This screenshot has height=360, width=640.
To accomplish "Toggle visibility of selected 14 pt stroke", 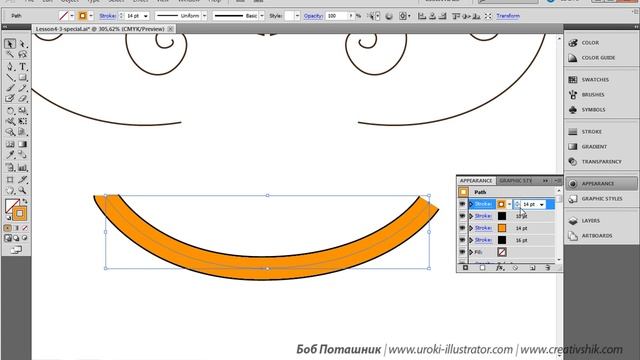I will (x=462, y=204).
